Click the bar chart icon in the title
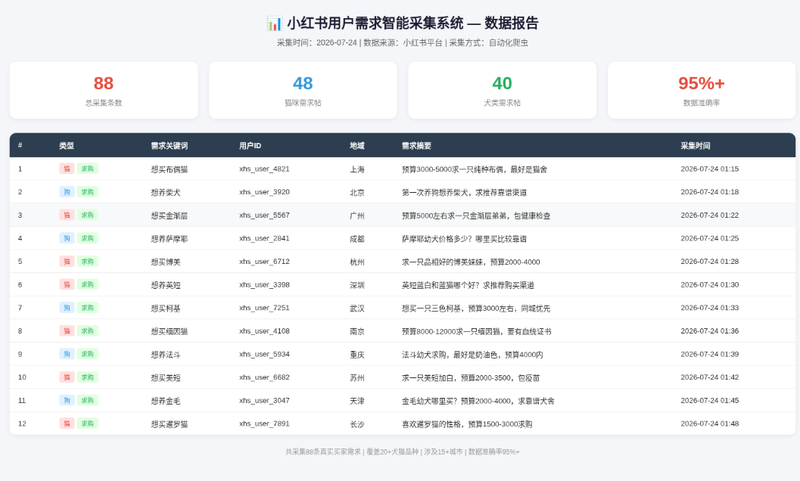The width and height of the screenshot is (800, 481). (274, 23)
